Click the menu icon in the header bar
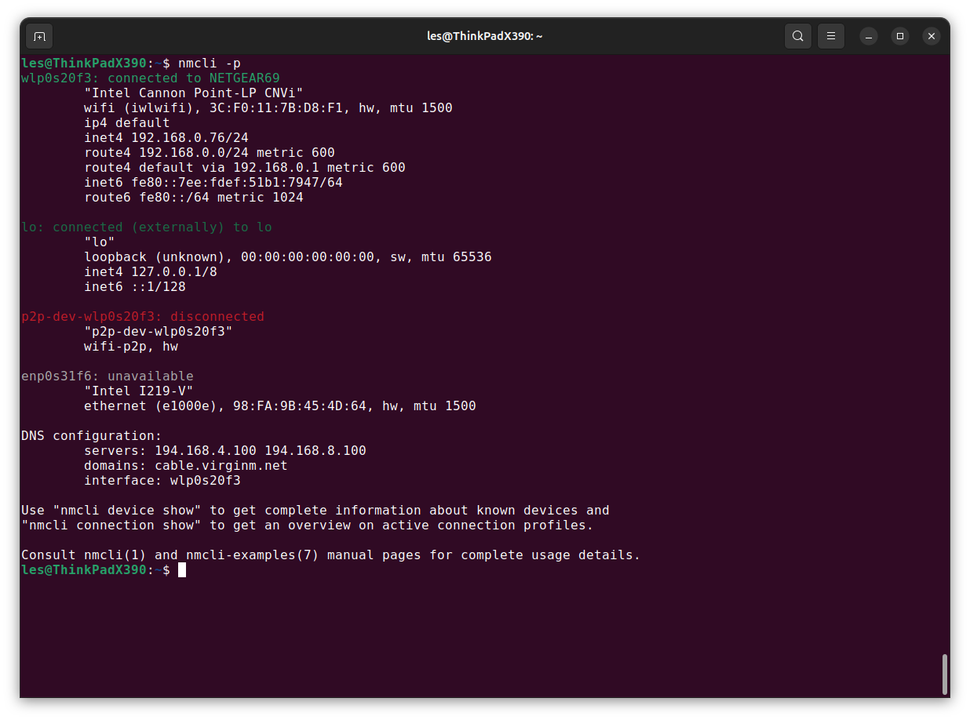Screen dimensions: 970x720 [830, 35]
